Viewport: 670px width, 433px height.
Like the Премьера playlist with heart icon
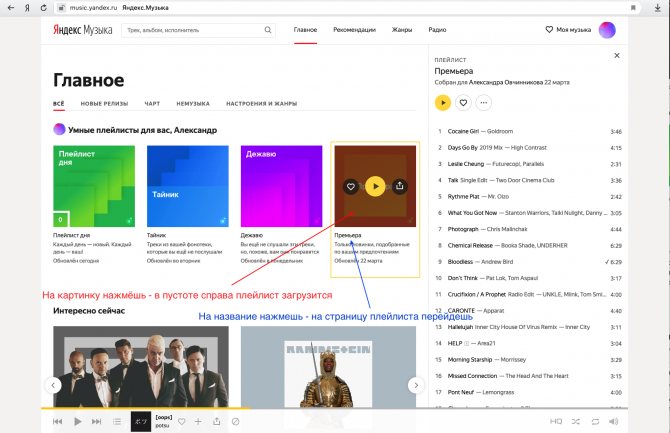tap(463, 103)
